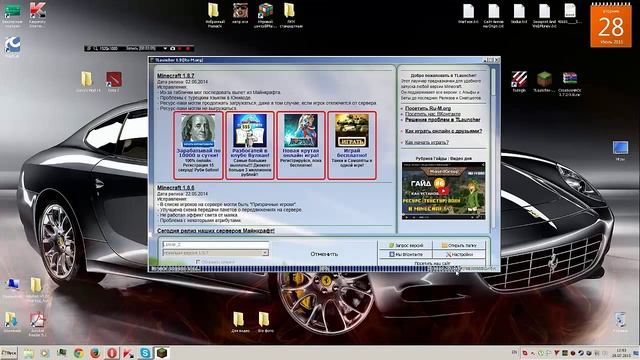Open the TLauncher grass block desktop icon
Viewport: 640px width, 360px height.
[x=544, y=81]
